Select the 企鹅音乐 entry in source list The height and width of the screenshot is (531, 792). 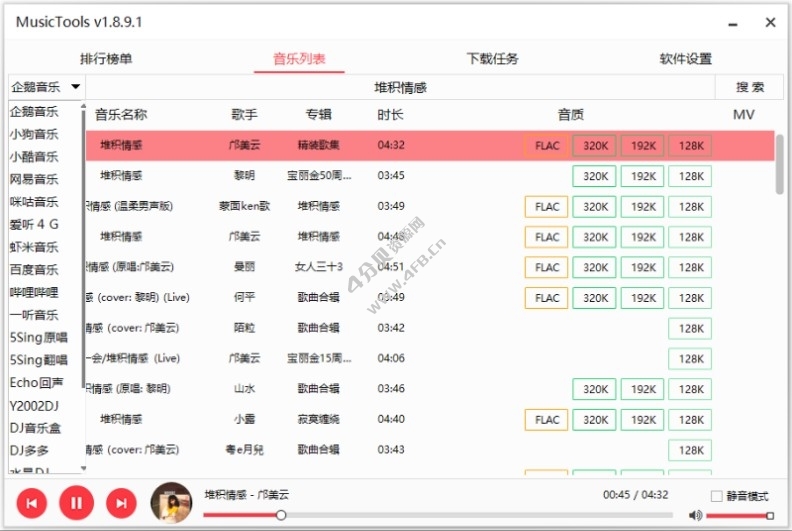point(34,111)
